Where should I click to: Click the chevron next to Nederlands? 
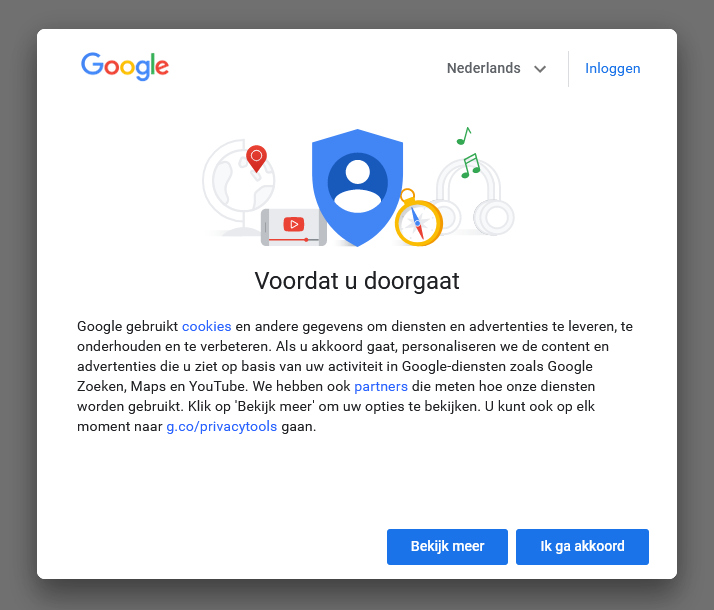click(x=540, y=69)
